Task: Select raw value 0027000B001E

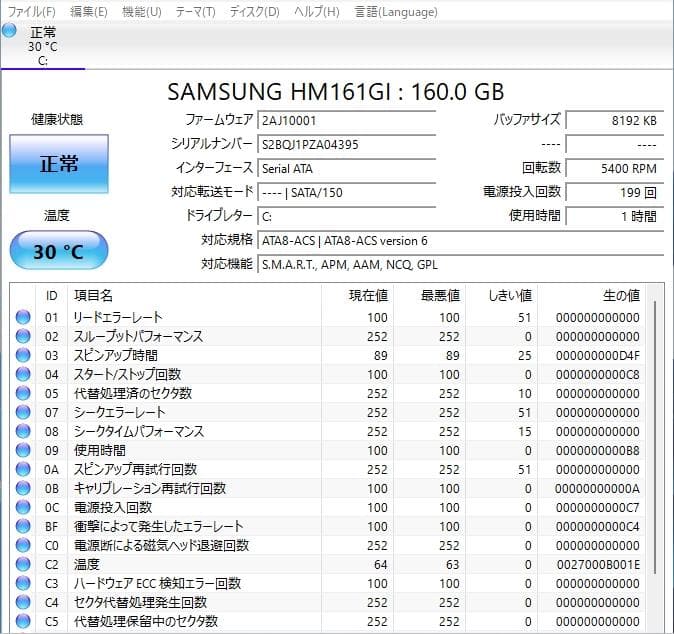Action: click(x=598, y=564)
